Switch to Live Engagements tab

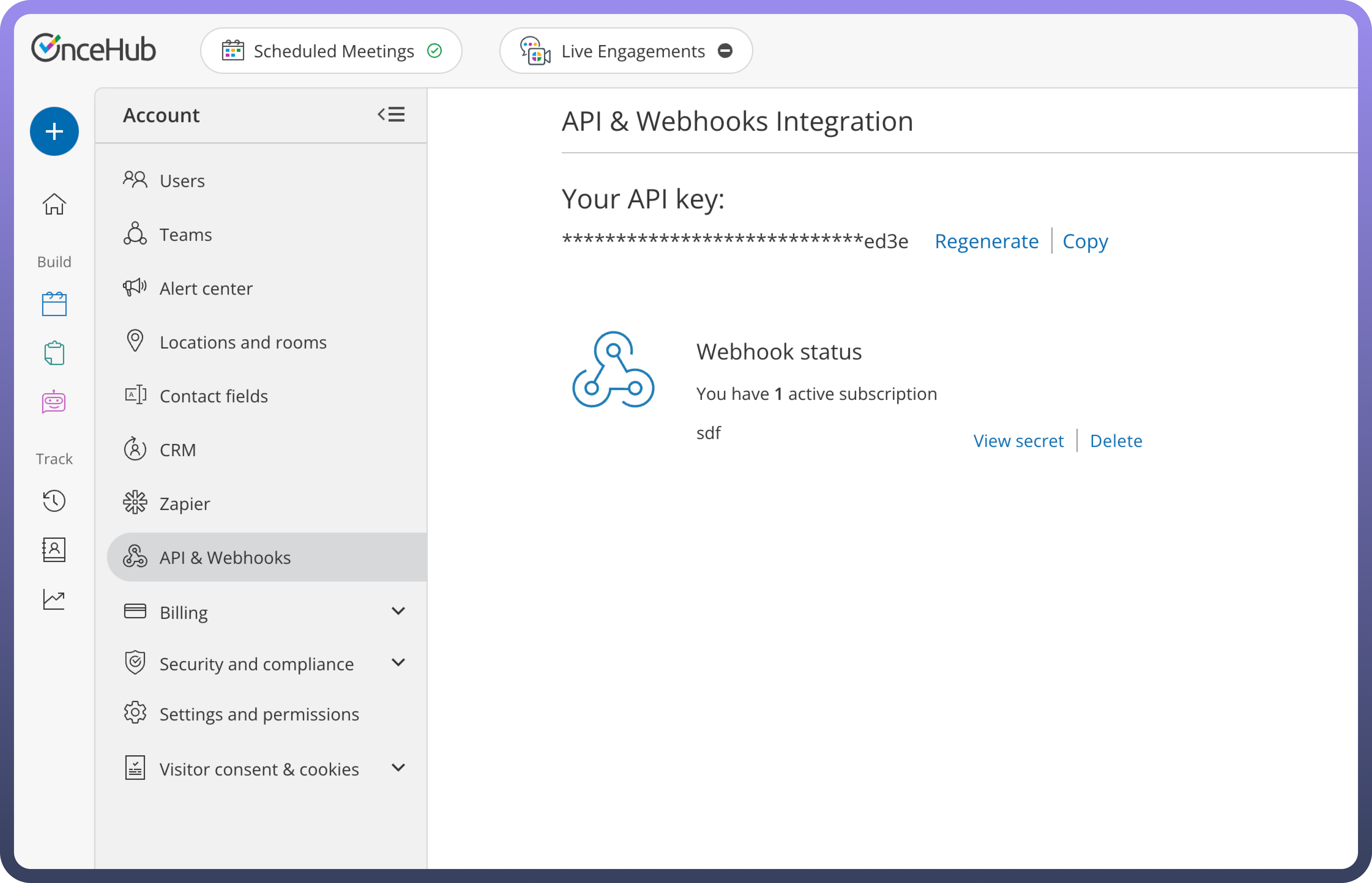point(626,51)
